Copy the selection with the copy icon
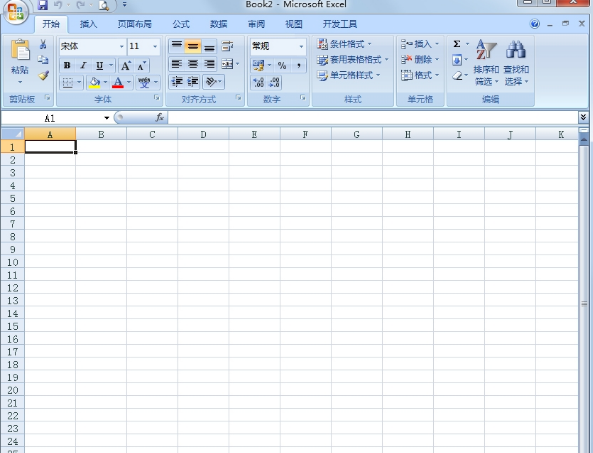Image resolution: width=593 pixels, height=453 pixels. (x=43, y=60)
